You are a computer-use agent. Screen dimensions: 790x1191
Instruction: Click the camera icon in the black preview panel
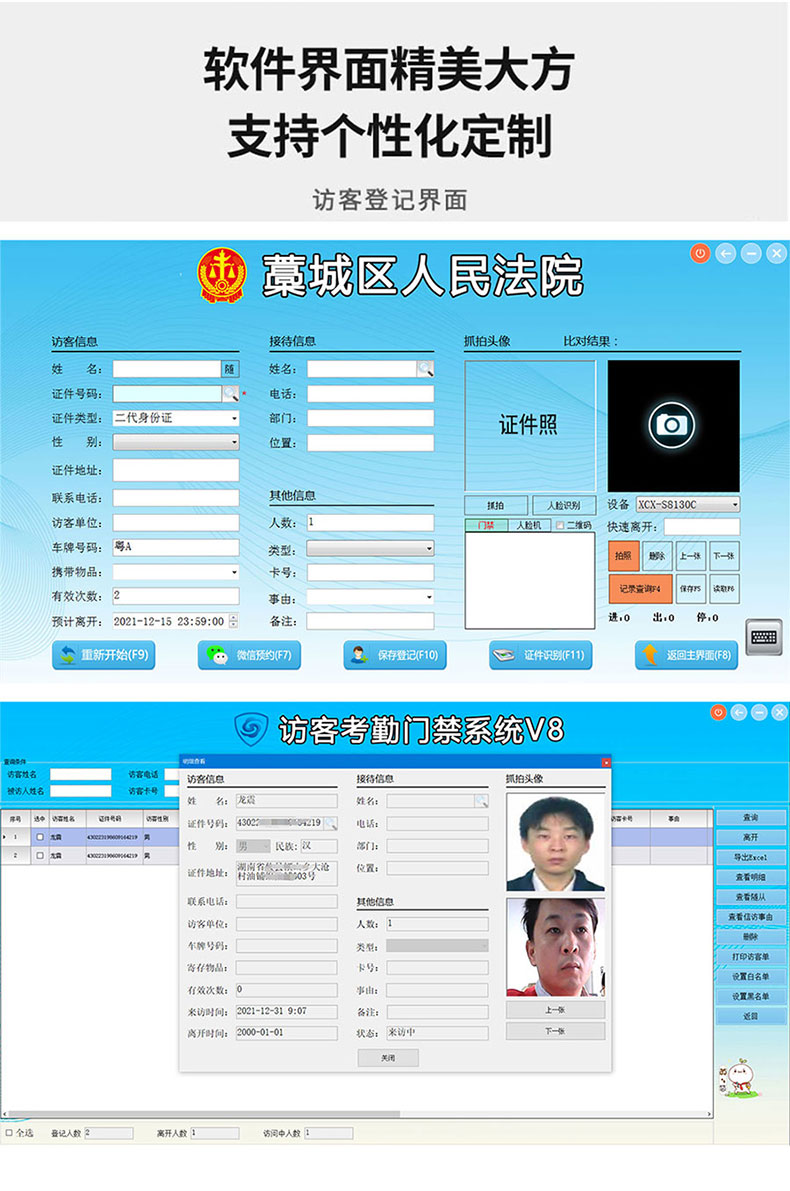(x=672, y=426)
